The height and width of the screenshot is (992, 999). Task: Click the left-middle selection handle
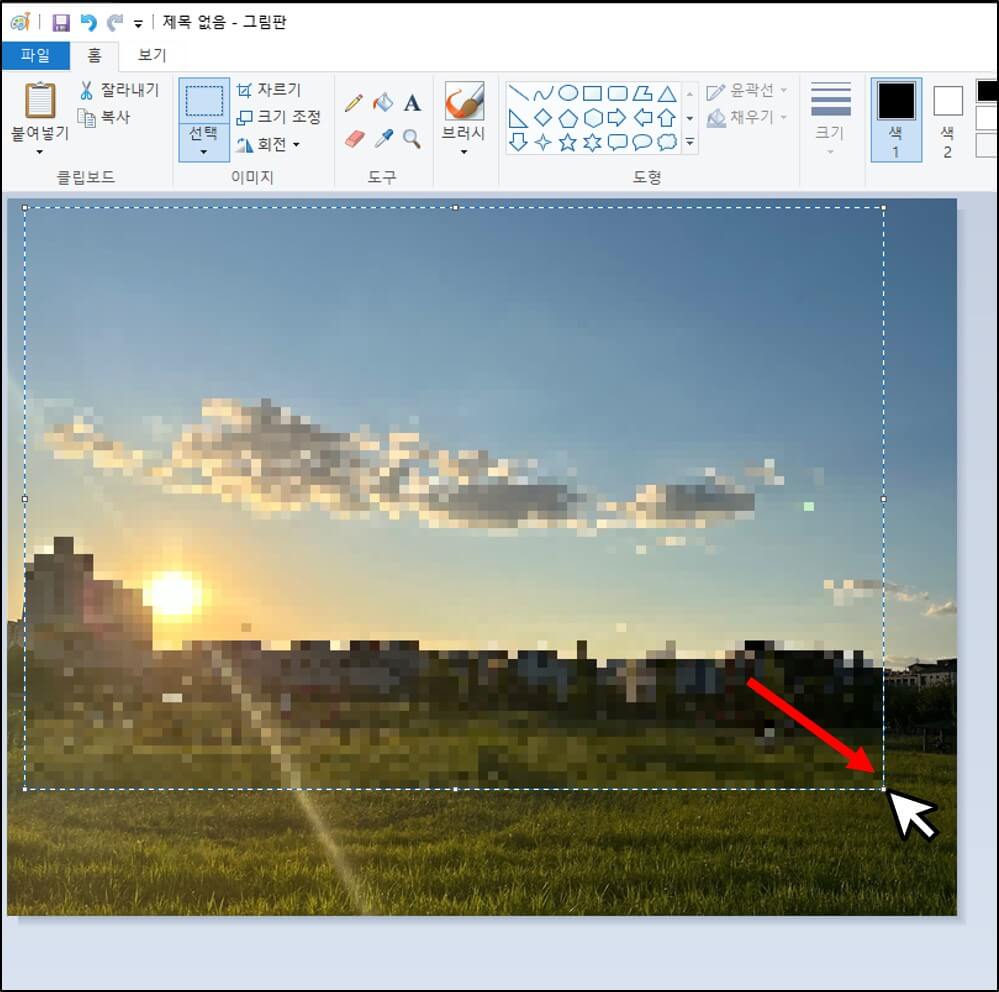25,499
